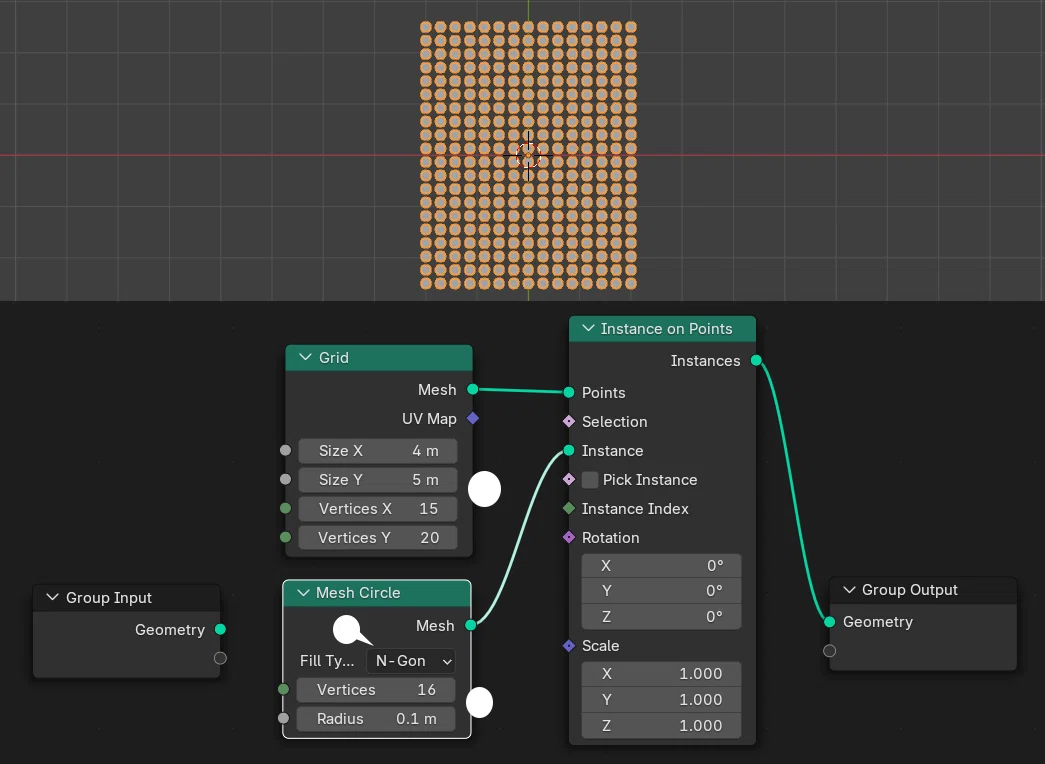Click the Points input socket
This screenshot has width=1045, height=764.
pyautogui.click(x=568, y=393)
